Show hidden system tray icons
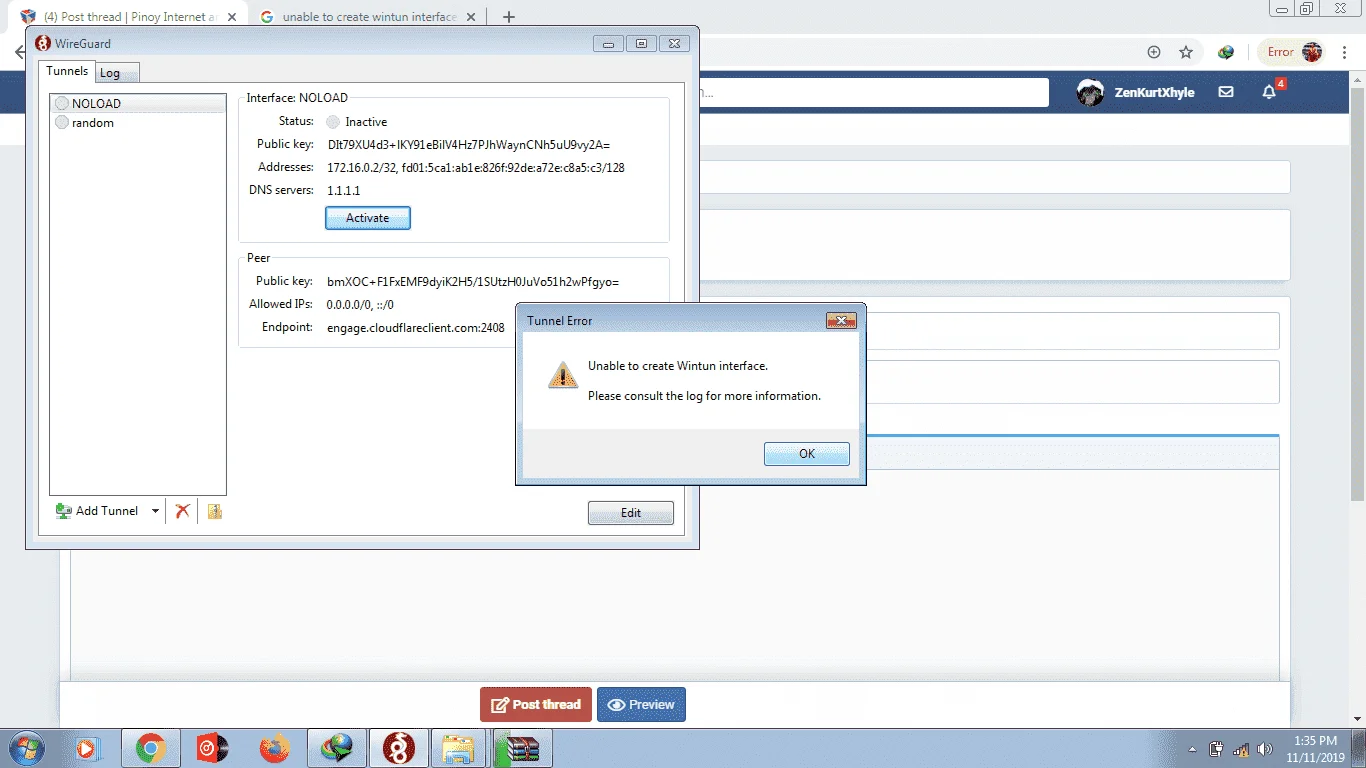 (x=1192, y=748)
